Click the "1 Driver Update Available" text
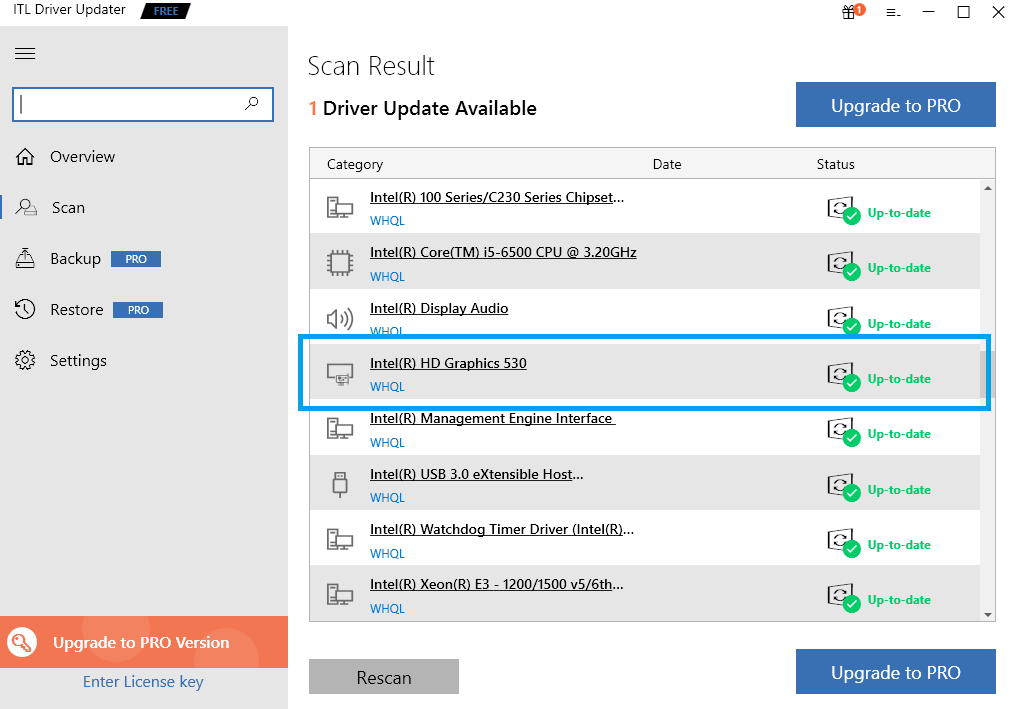Screen dimensions: 1011x709 tap(422, 108)
